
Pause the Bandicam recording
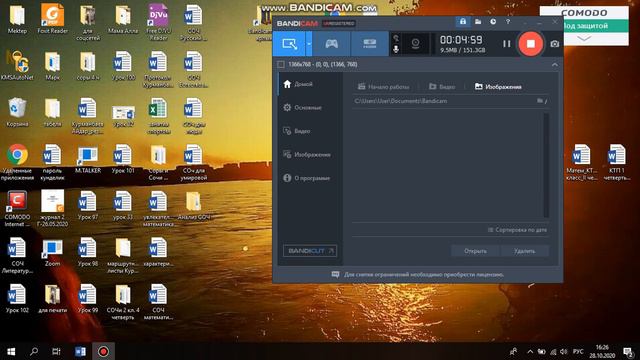[507, 44]
